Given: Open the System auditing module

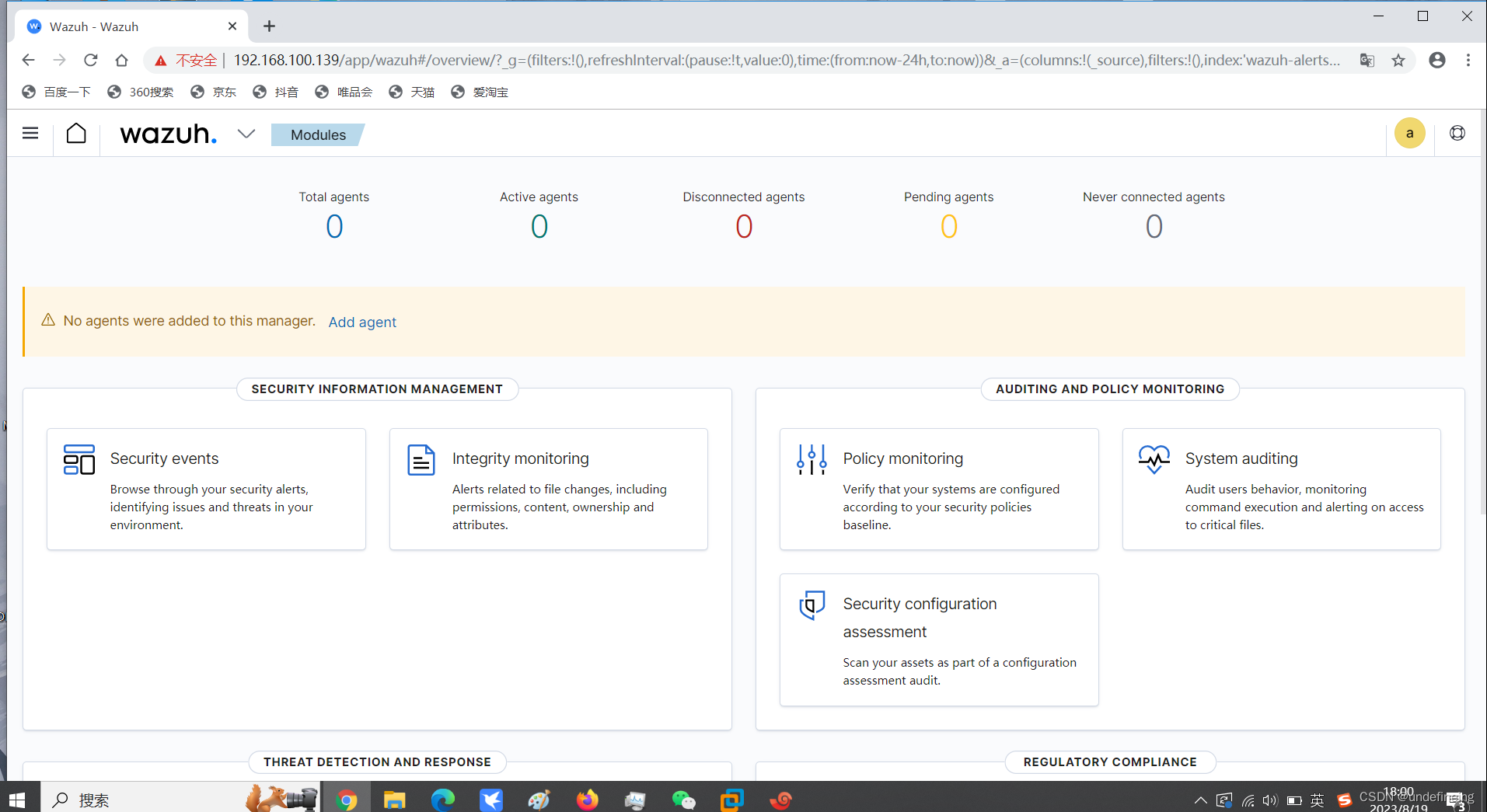Looking at the screenshot, I should pos(1281,489).
